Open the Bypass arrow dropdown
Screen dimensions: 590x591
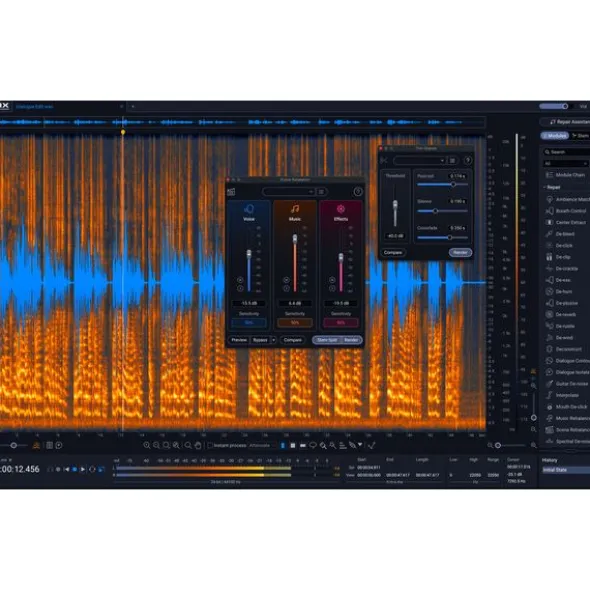(x=274, y=340)
